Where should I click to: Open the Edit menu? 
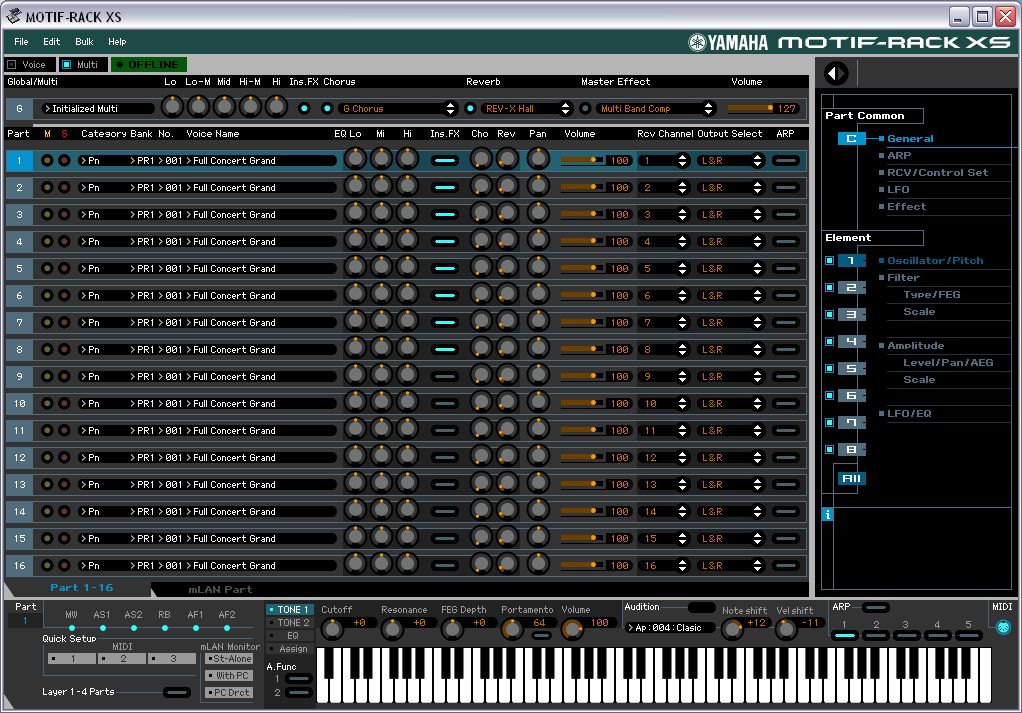[x=51, y=42]
